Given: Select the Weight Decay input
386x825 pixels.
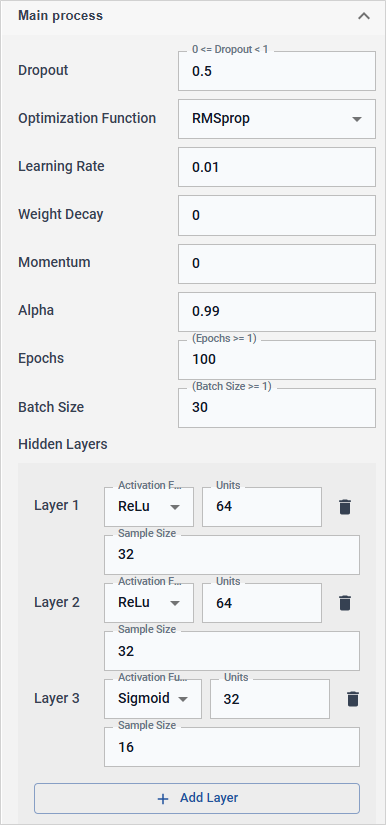Looking at the screenshot, I should pos(277,216).
